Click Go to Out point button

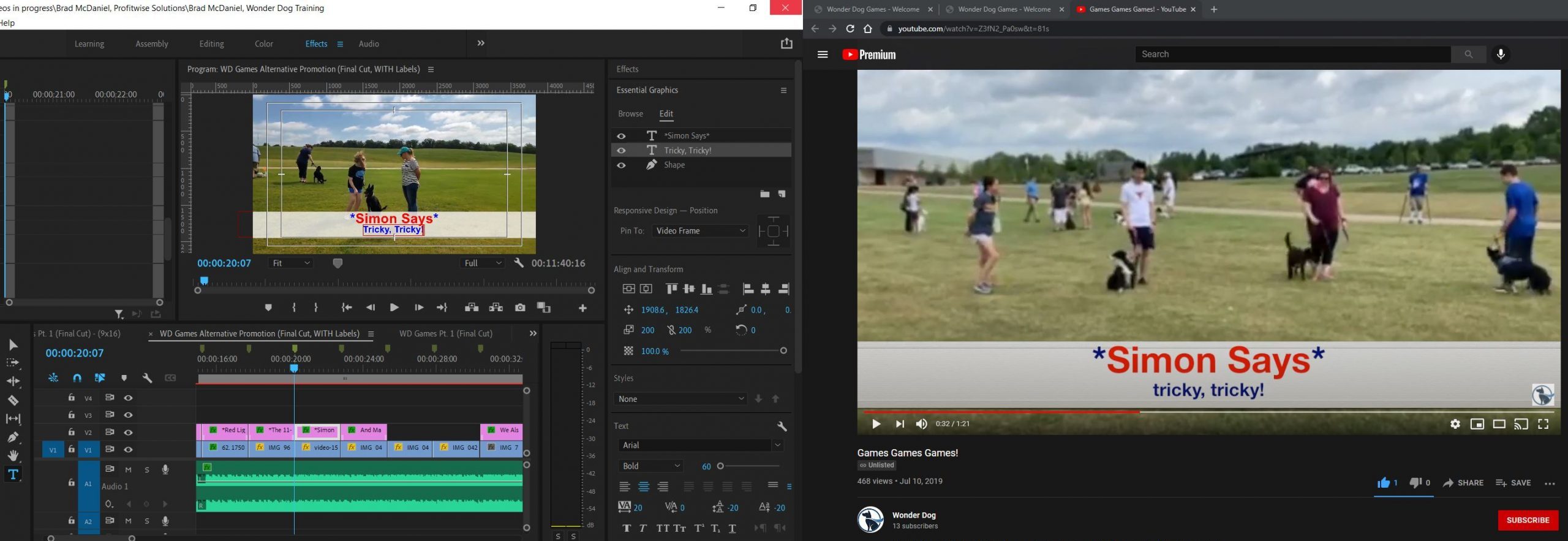click(x=442, y=308)
